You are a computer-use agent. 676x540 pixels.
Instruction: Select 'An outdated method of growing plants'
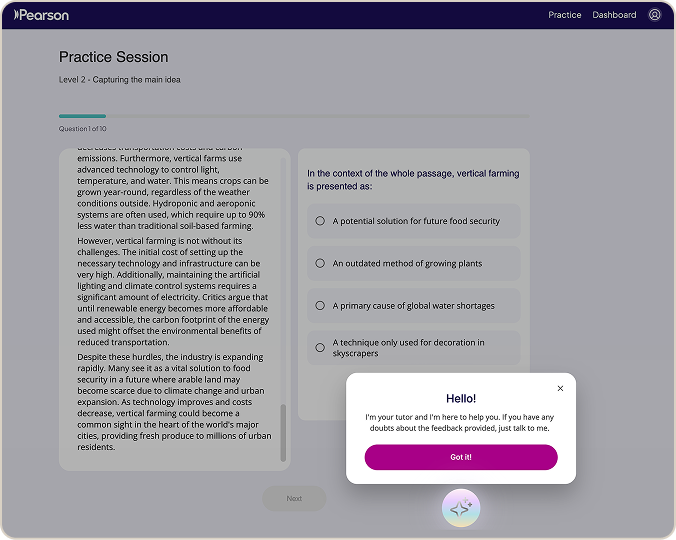[413, 263]
